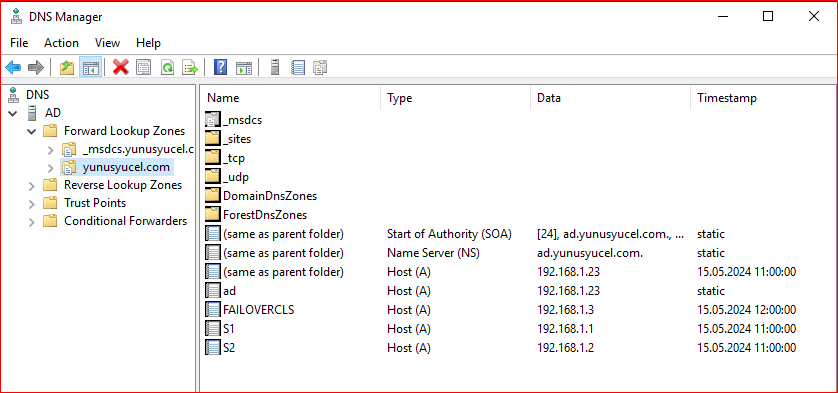Click the FAILOVERCLS record icon
Screen dimensions: 838x393
(x=213, y=310)
